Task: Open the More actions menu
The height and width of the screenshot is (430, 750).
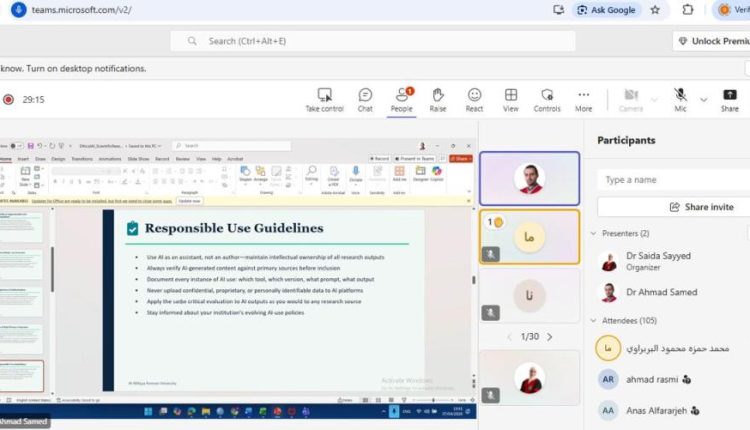Action: 584,95
